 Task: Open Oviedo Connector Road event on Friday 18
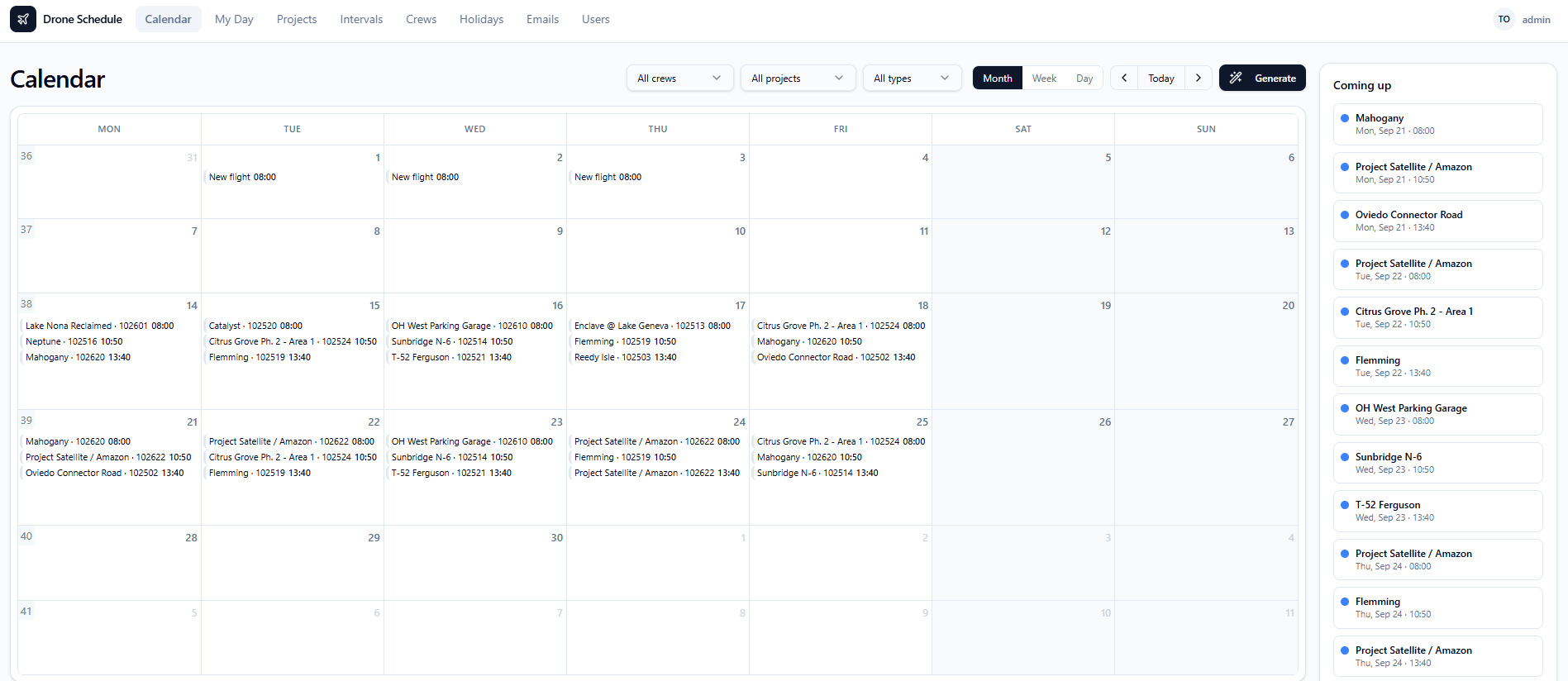(840, 357)
